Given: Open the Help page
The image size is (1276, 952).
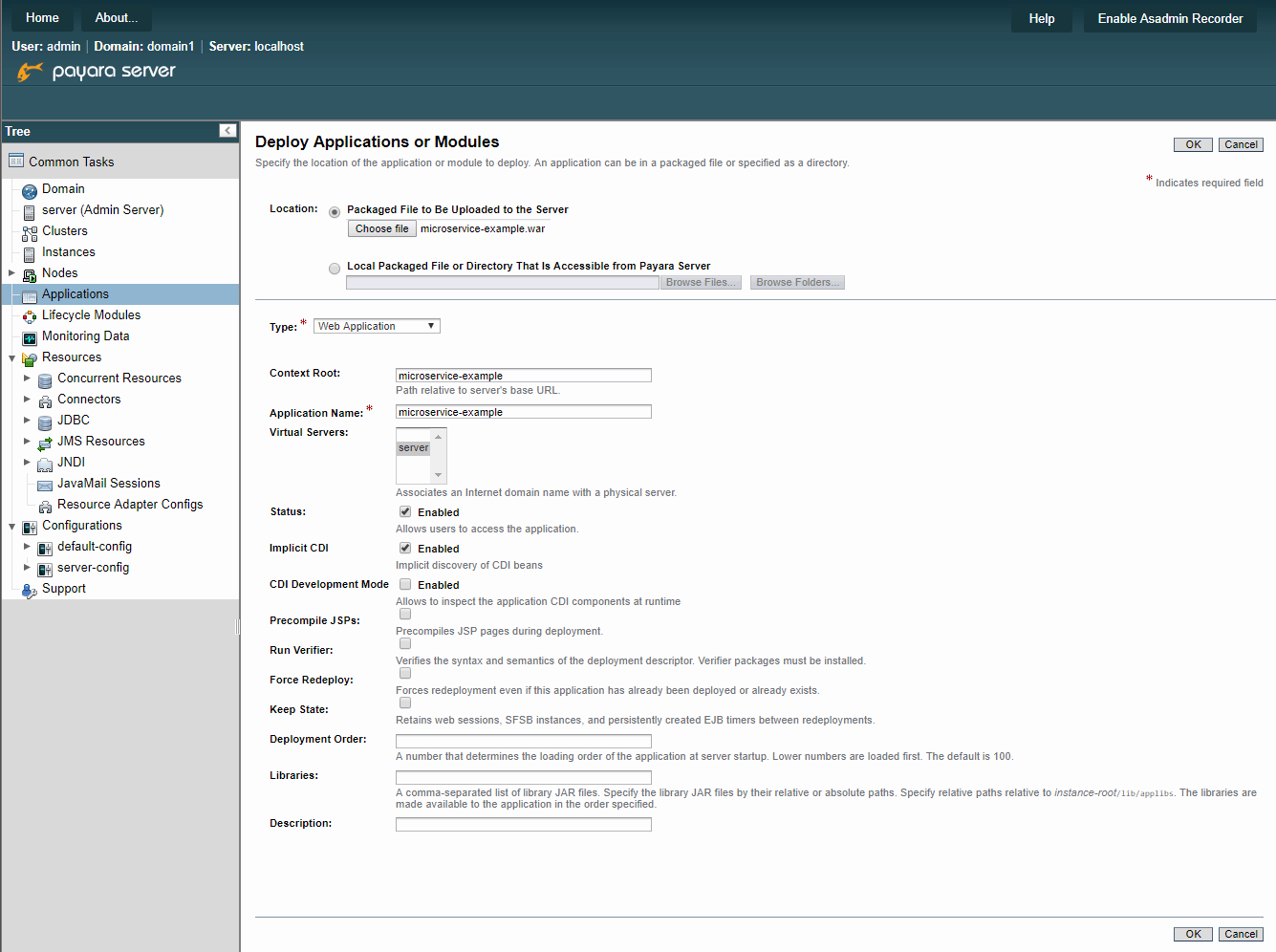Looking at the screenshot, I should 1041,17.
